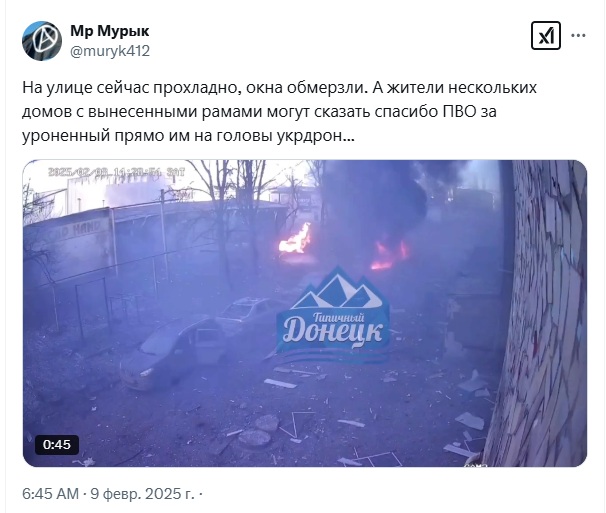606x513 pixels.
Task: Click the Типичный Донецк watermark logo
Action: click(x=333, y=313)
